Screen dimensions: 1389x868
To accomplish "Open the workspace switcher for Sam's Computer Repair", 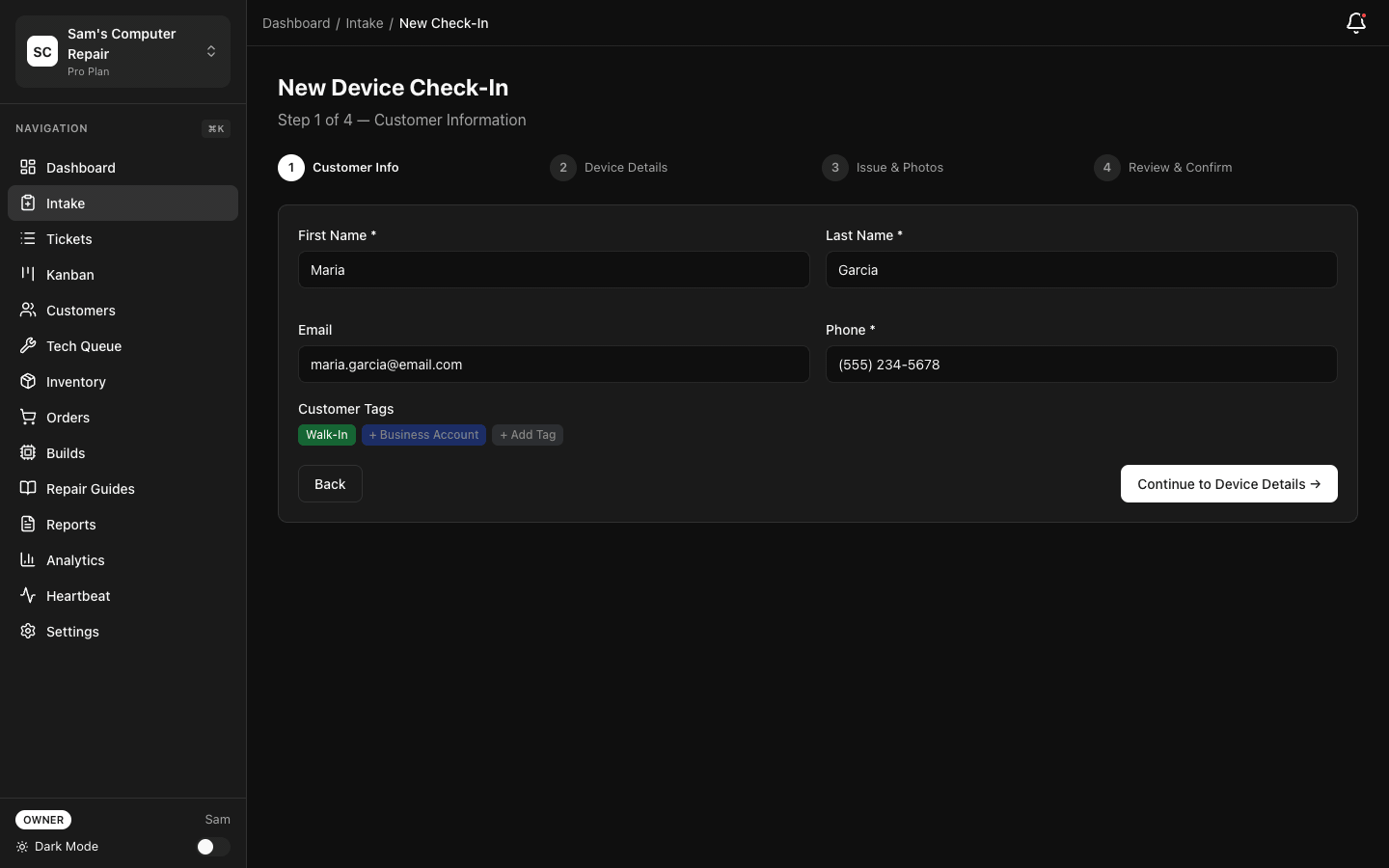I will tap(211, 51).
